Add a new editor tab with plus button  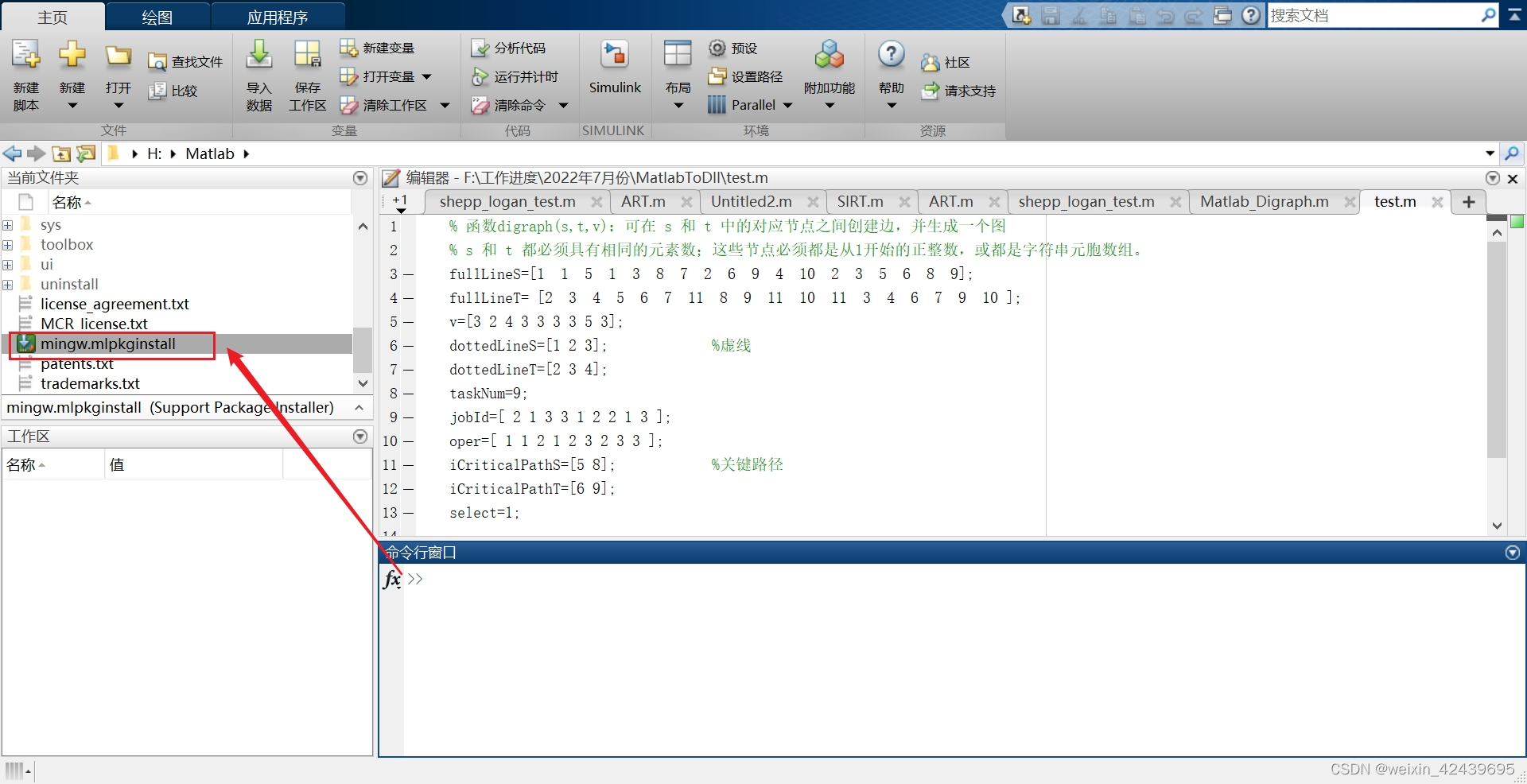(x=1469, y=202)
